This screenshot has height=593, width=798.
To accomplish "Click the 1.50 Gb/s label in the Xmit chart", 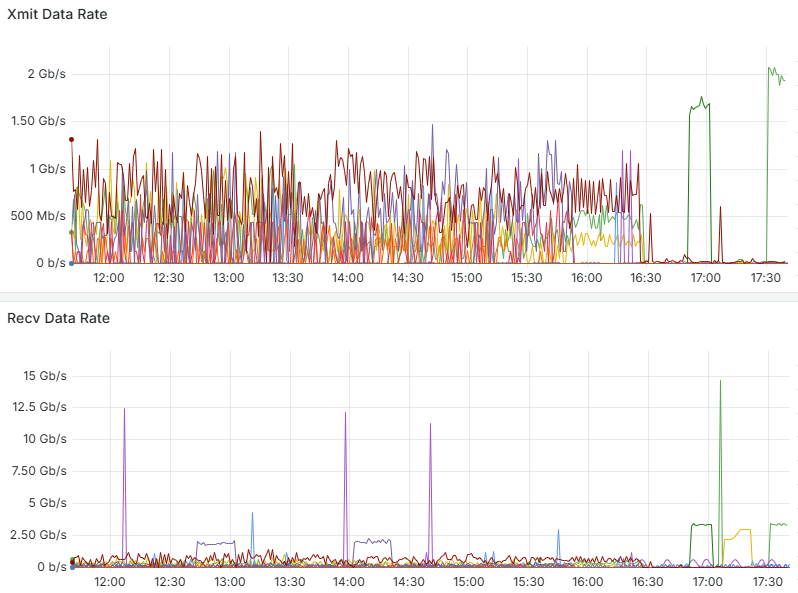I will pyautogui.click(x=39, y=121).
